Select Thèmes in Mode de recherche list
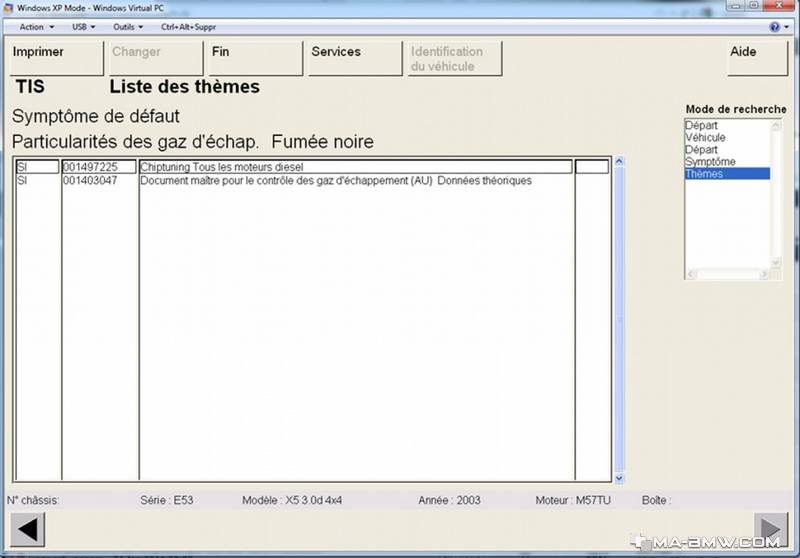Screen dimensions: 800x558 pyautogui.click(x=727, y=174)
